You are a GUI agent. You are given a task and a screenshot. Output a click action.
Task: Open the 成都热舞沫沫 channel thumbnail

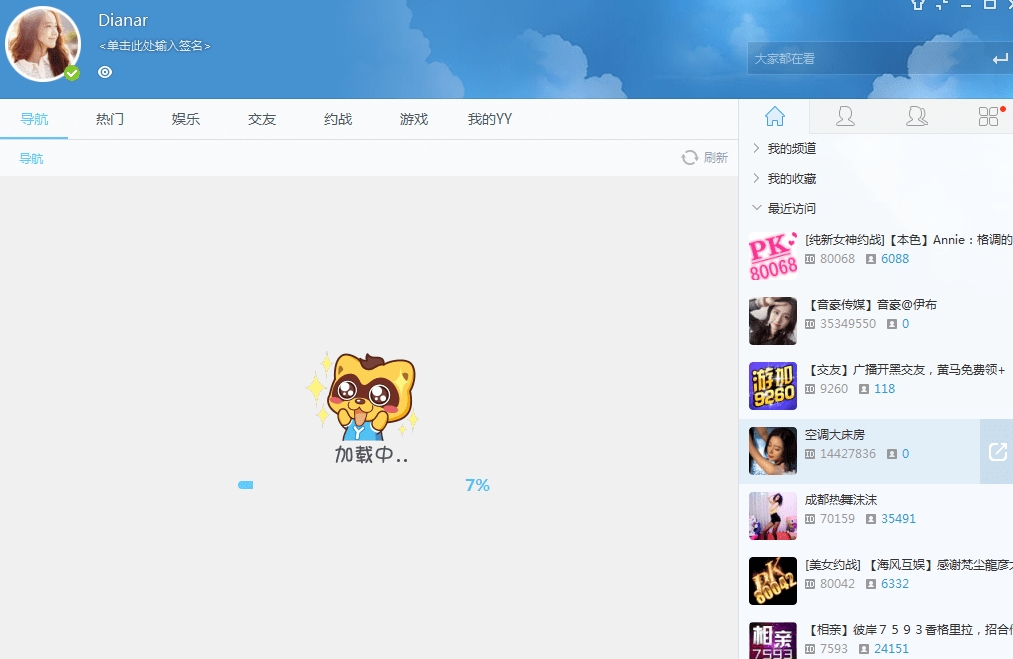773,516
